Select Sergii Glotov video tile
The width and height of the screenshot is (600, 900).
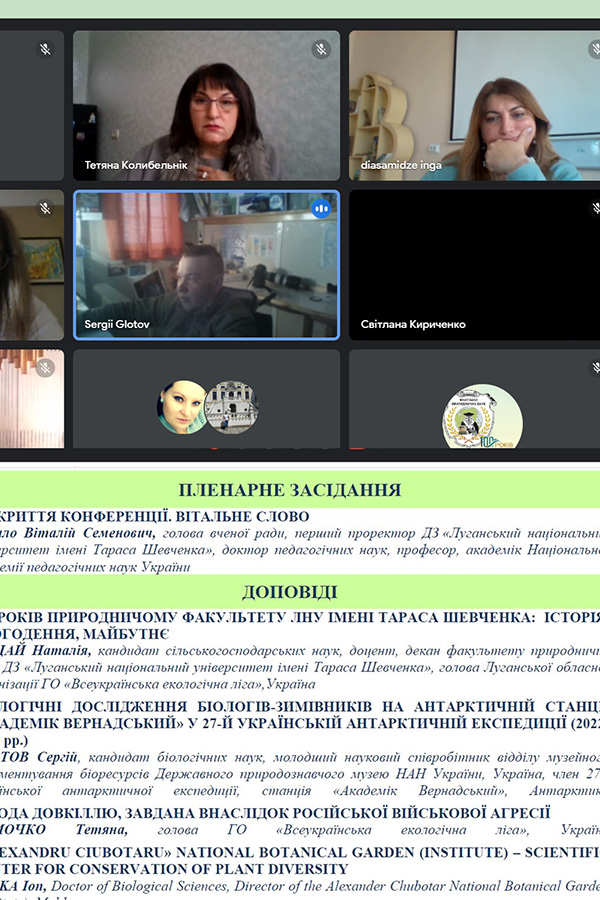point(206,265)
